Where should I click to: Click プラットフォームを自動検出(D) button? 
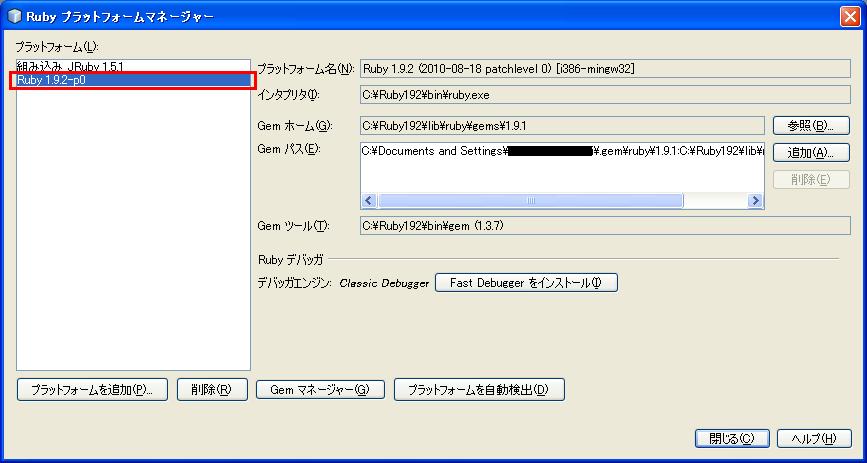[x=479, y=389]
